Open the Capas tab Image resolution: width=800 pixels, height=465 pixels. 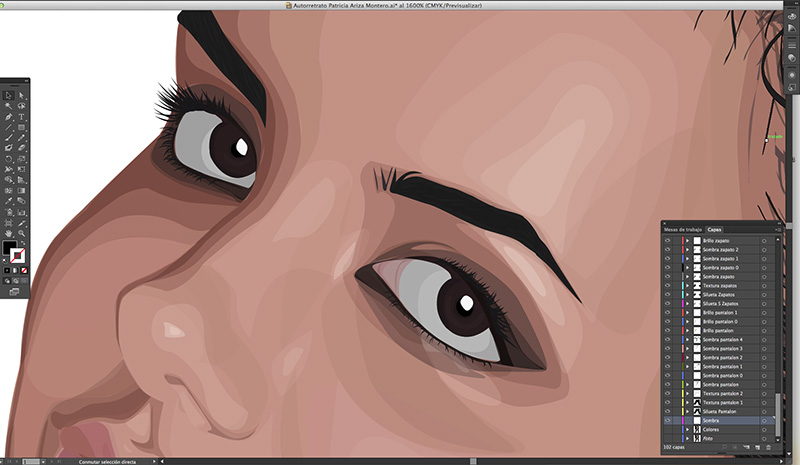click(x=714, y=230)
